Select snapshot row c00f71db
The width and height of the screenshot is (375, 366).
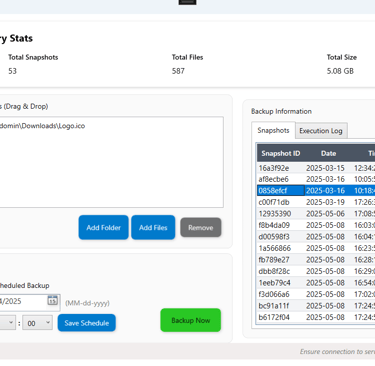[x=316, y=202]
